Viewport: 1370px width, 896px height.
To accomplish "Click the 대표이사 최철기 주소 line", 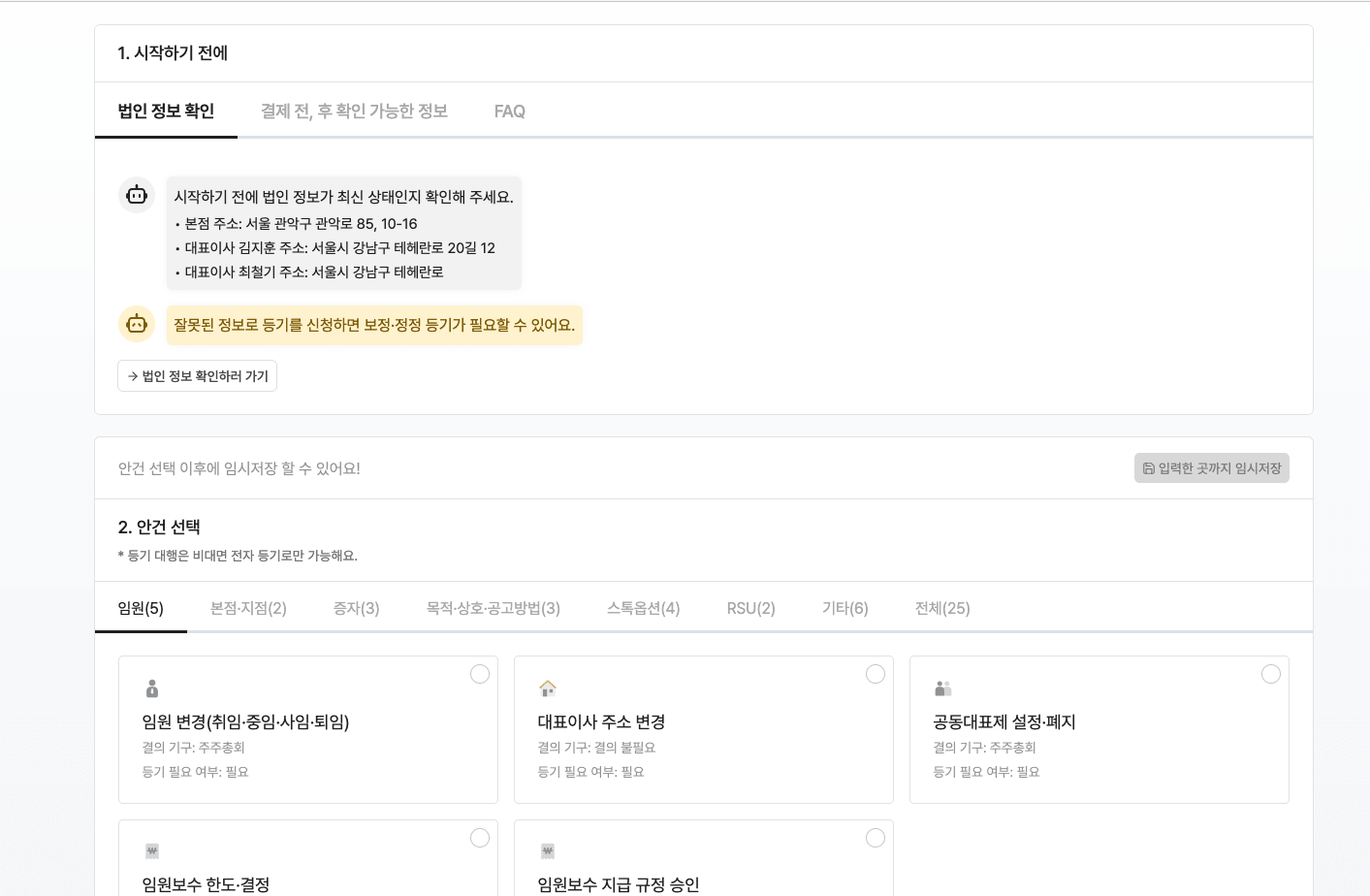I will point(308,272).
